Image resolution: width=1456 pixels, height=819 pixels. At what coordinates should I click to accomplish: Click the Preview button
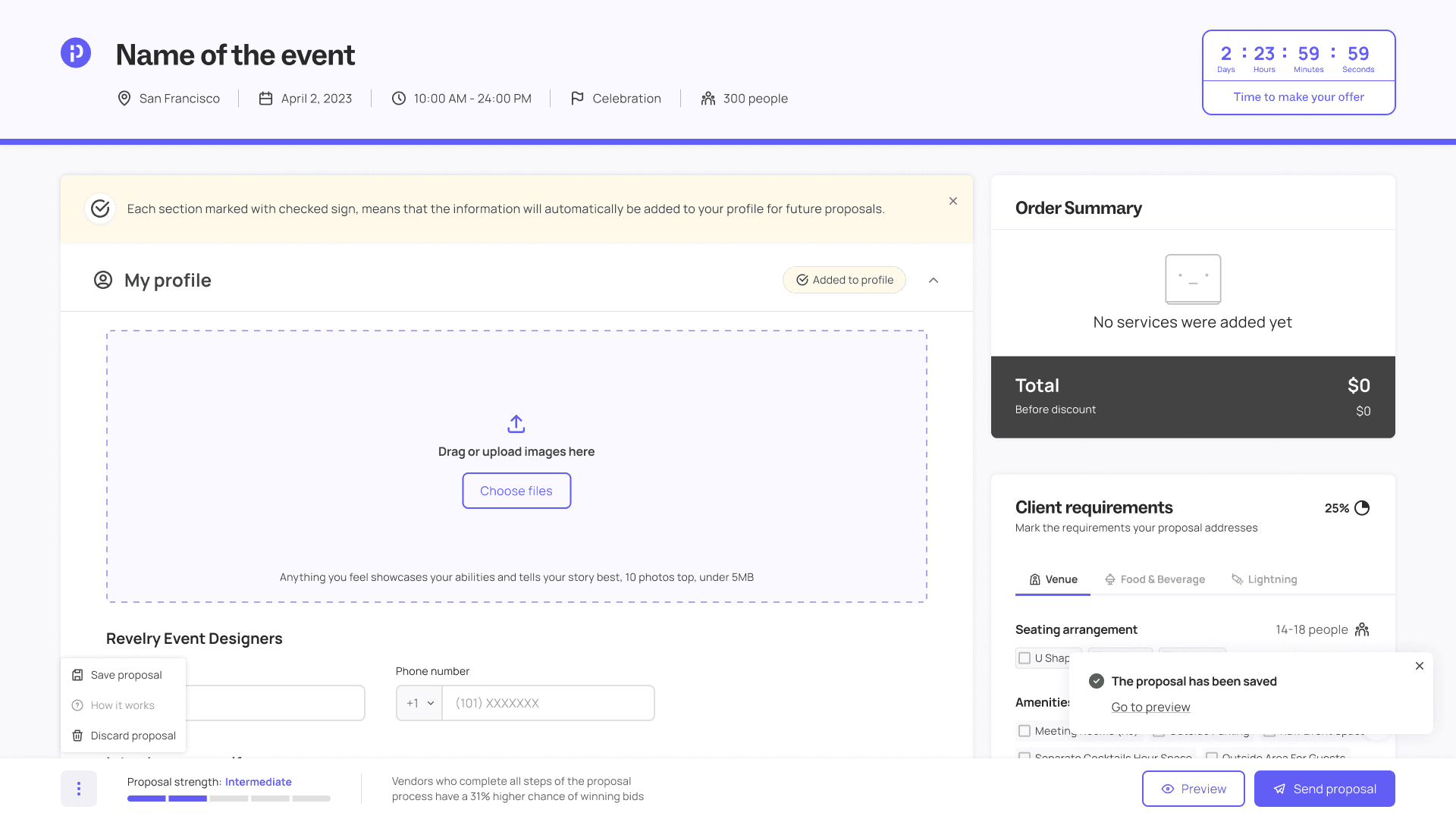[x=1194, y=789]
